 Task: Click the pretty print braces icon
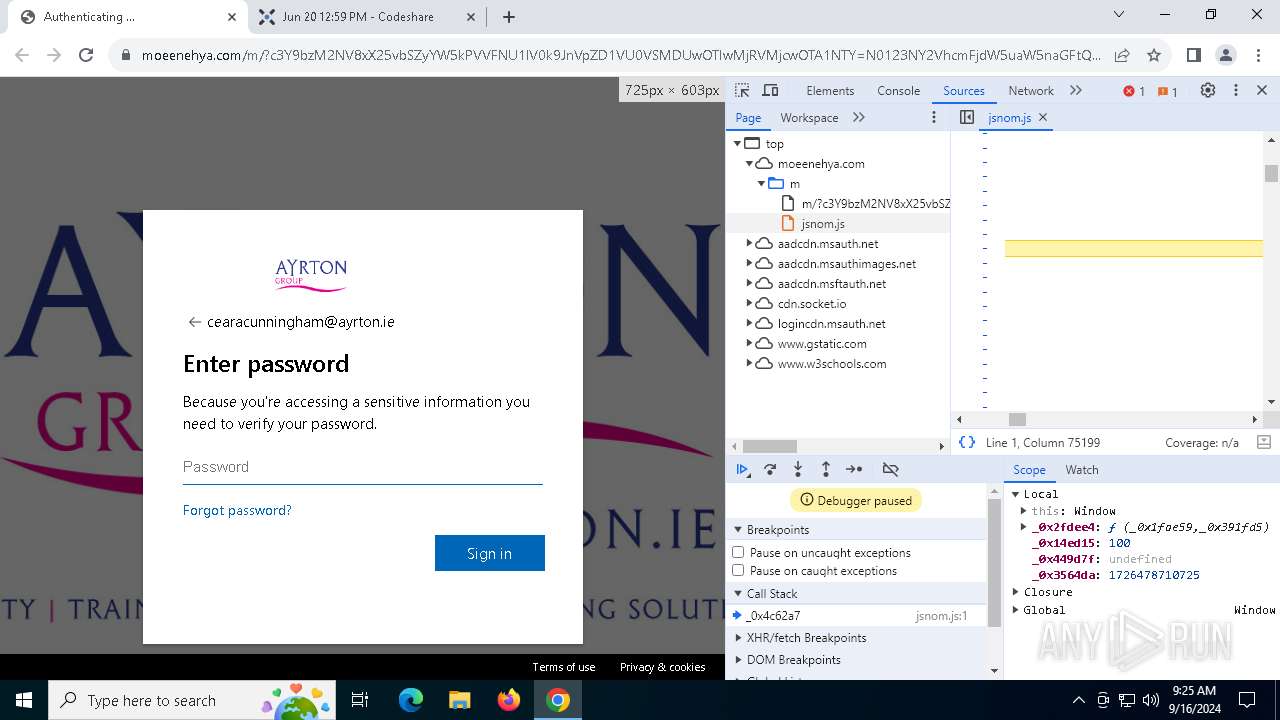pyautogui.click(x=967, y=442)
